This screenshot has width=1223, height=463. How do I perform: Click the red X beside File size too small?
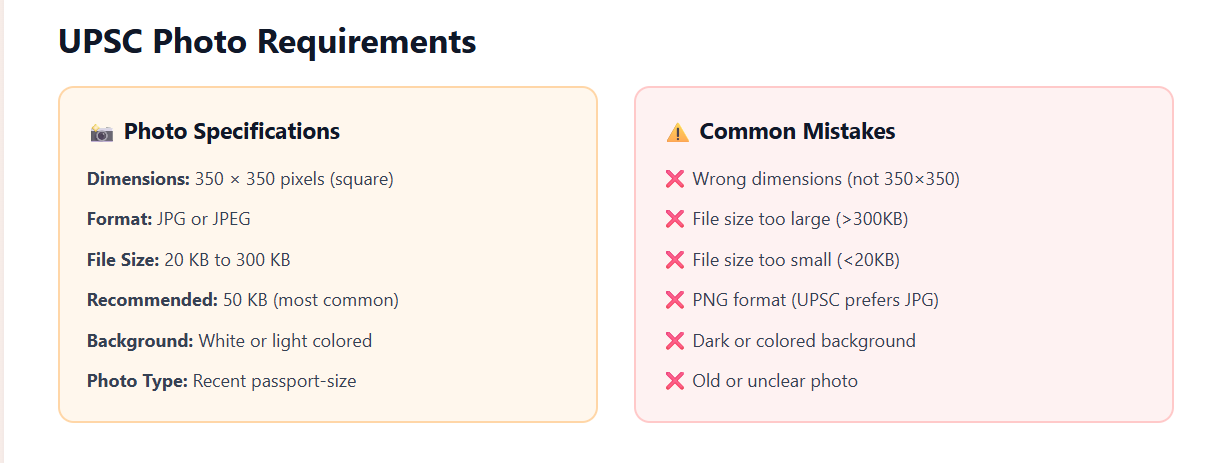tap(674, 260)
